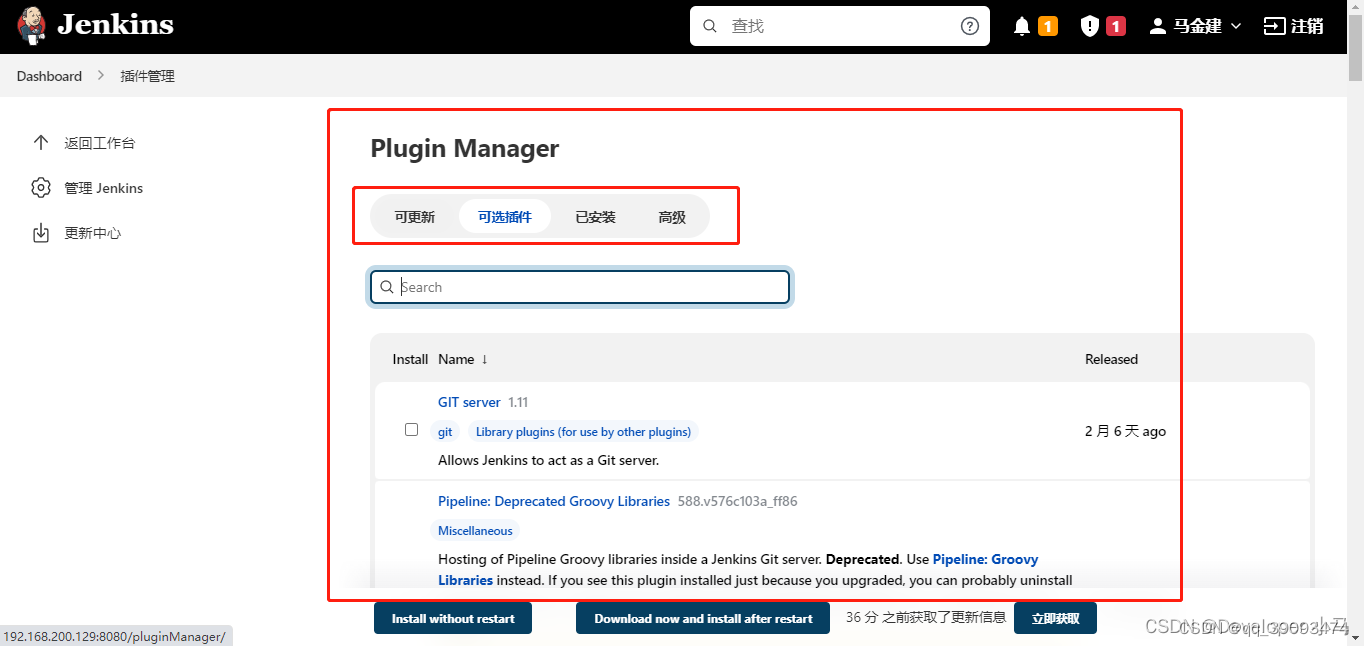Click the search help question mark icon
The height and width of the screenshot is (646, 1364).
[969, 26]
